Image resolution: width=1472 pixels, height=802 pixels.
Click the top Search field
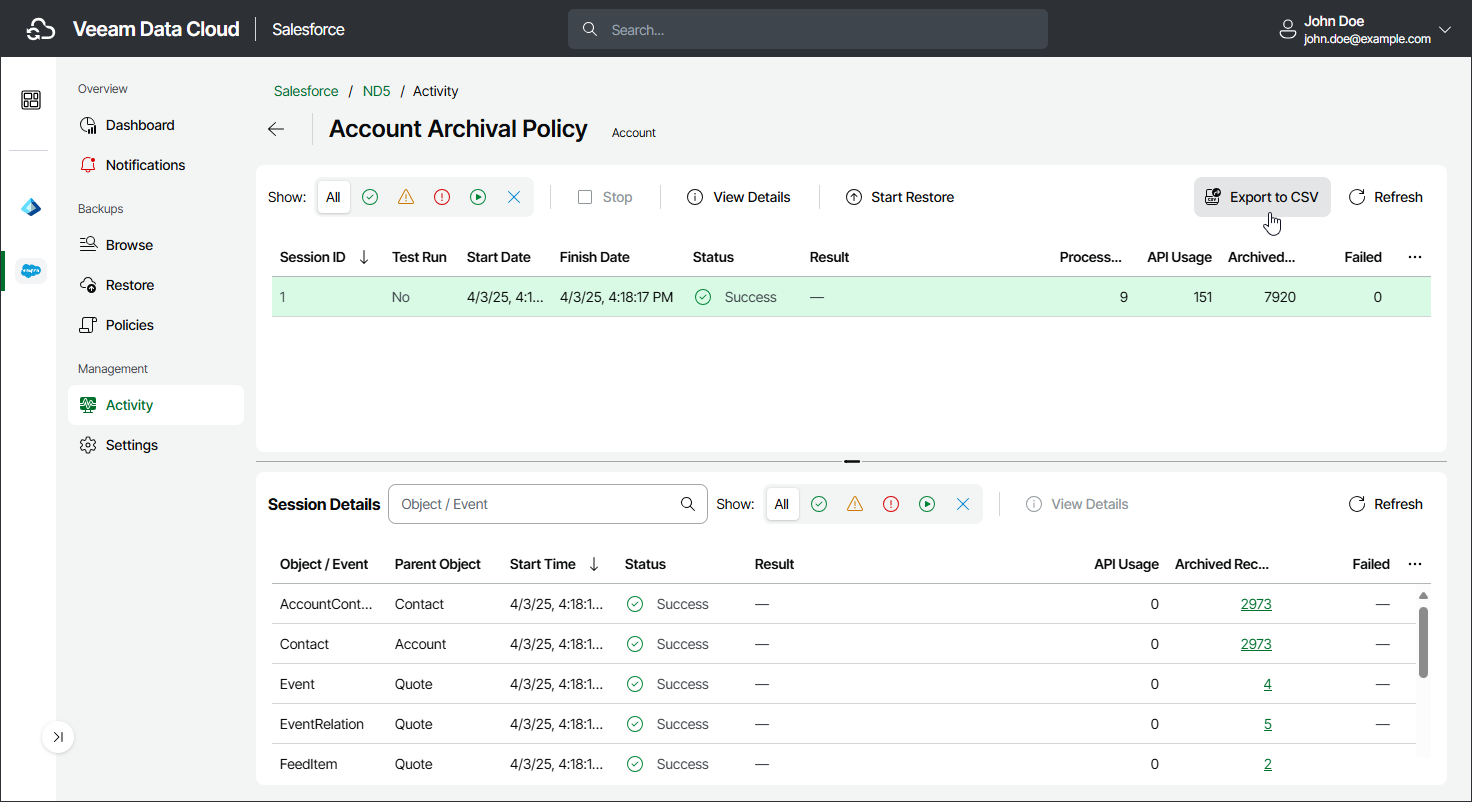coord(808,29)
